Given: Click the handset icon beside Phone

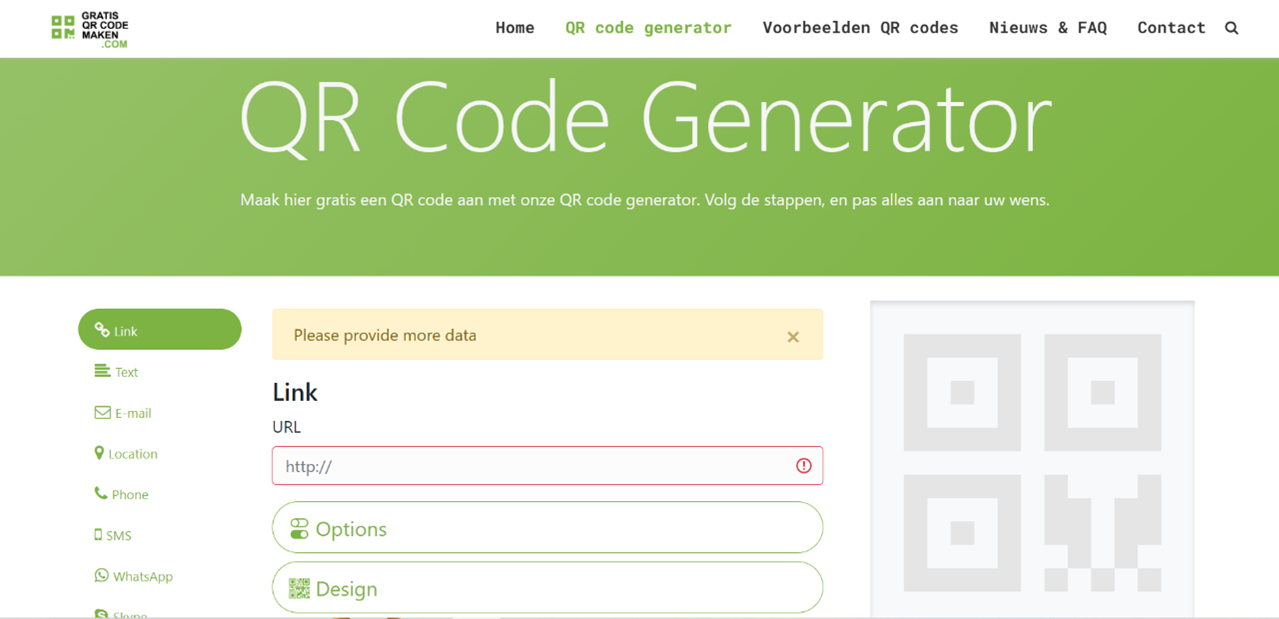Looking at the screenshot, I should point(101,493).
